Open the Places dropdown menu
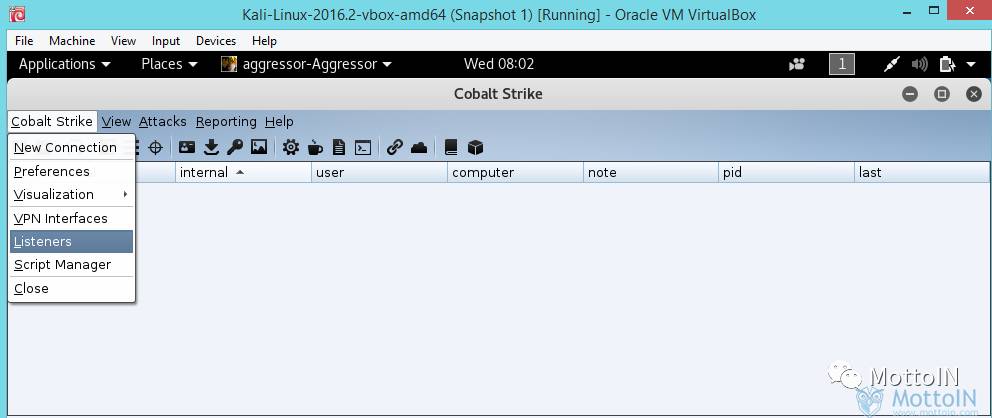 tap(169, 64)
